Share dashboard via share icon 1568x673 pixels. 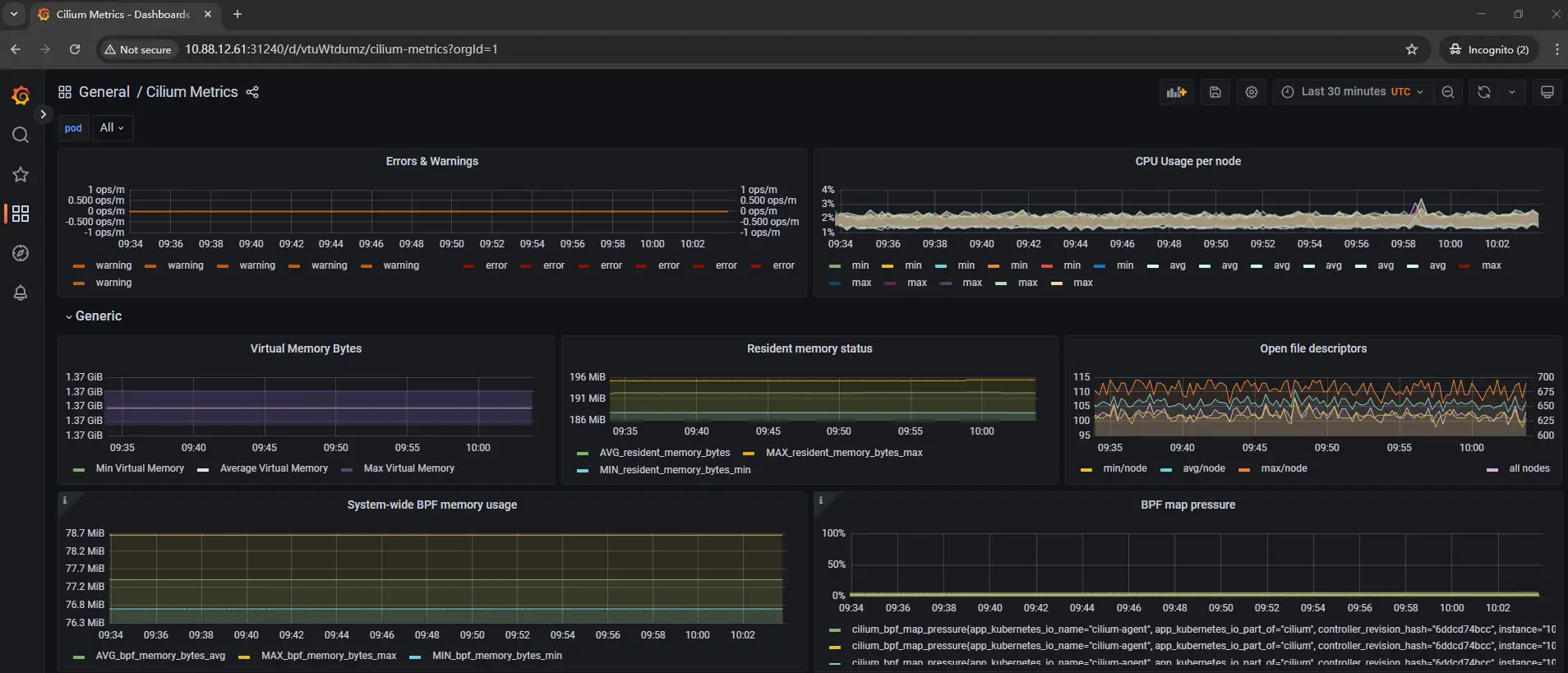(252, 92)
